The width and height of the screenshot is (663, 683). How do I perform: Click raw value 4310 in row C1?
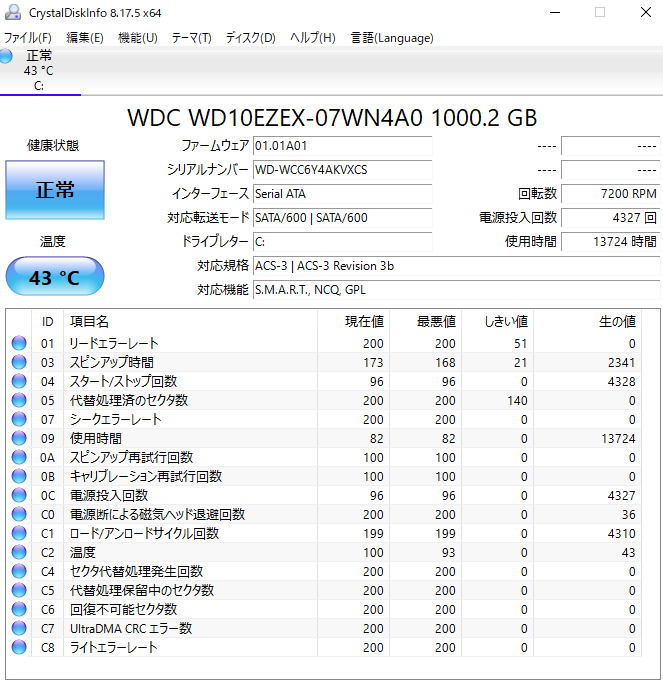pyautogui.click(x=622, y=534)
